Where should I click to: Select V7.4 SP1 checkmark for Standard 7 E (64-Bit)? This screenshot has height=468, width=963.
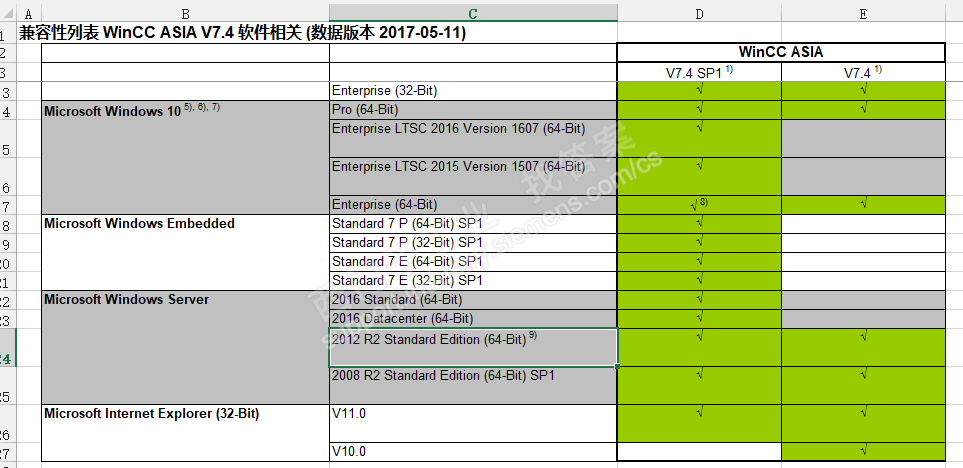[x=699, y=262]
